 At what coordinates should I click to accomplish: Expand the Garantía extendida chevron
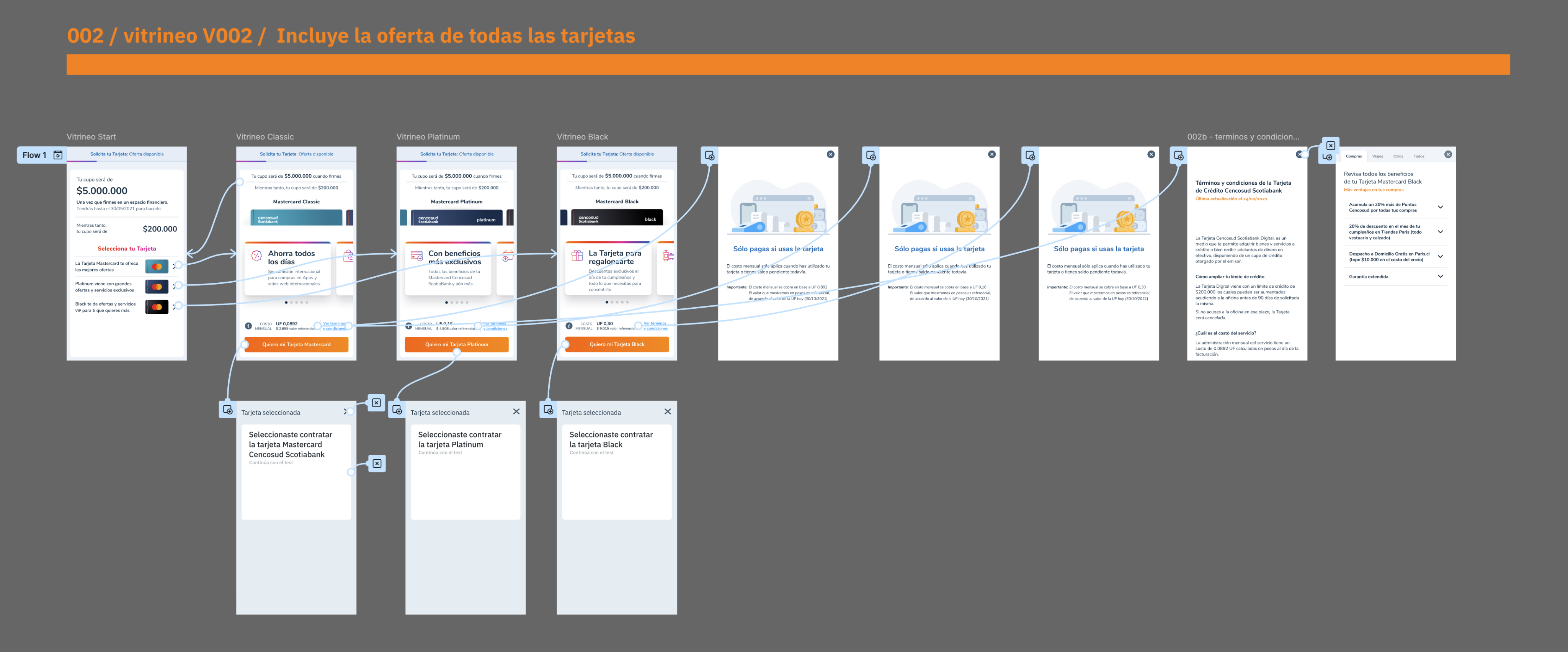click(1440, 277)
